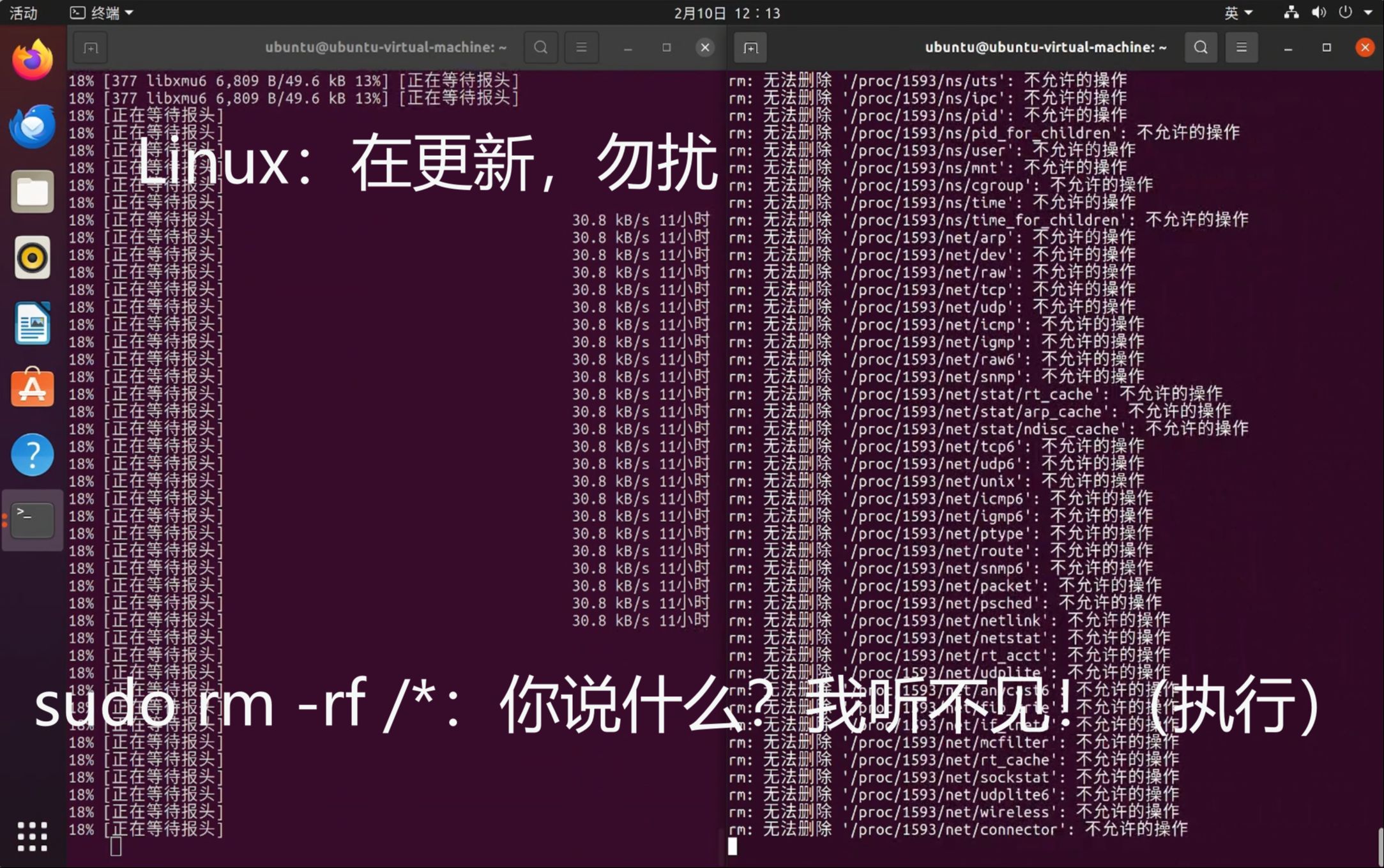
Task: Click the line containing '/proc/1593/net/udplite6'
Action: coord(954,795)
